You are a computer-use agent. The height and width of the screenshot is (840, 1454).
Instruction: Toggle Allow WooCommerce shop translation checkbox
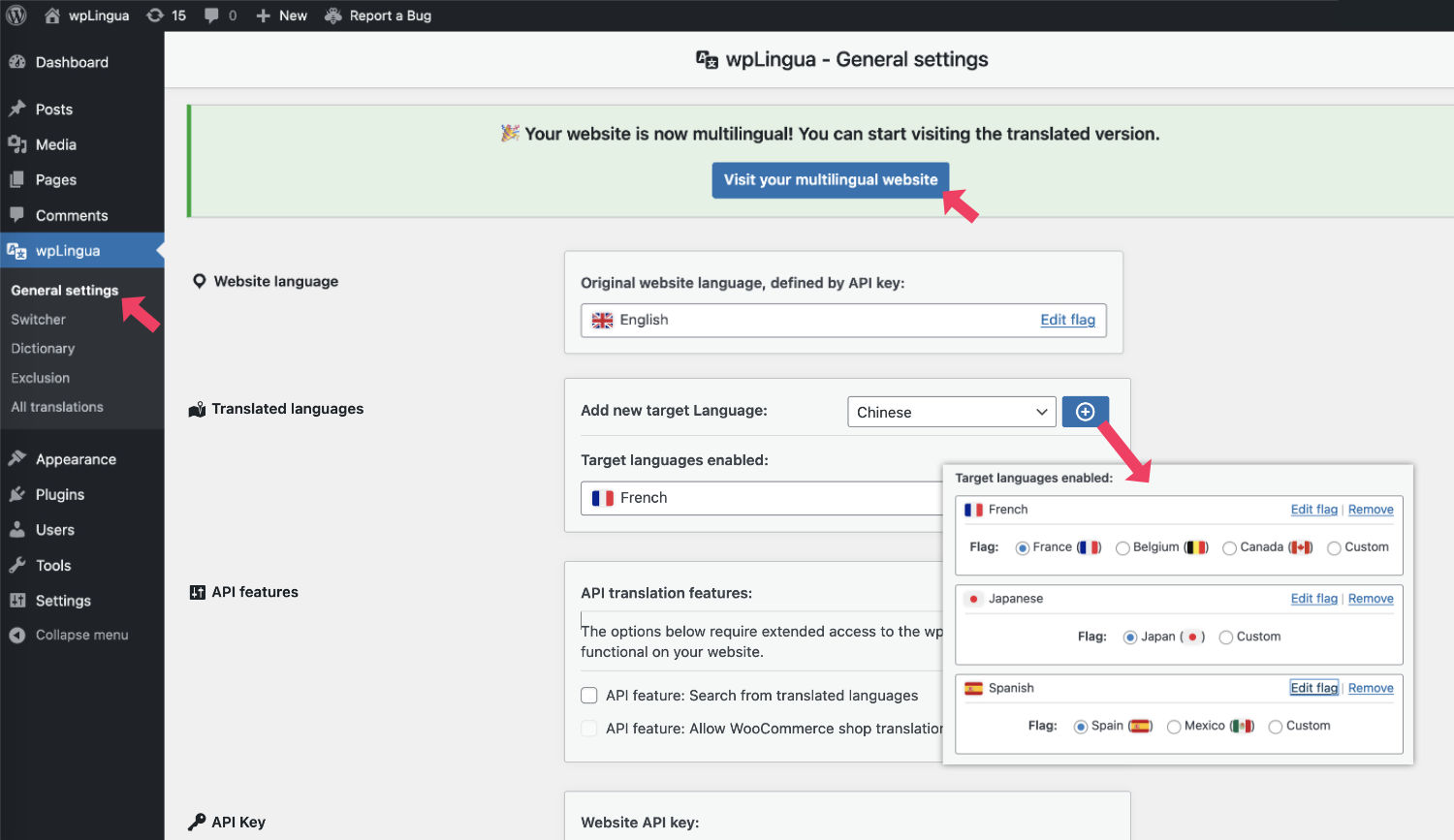click(x=588, y=728)
